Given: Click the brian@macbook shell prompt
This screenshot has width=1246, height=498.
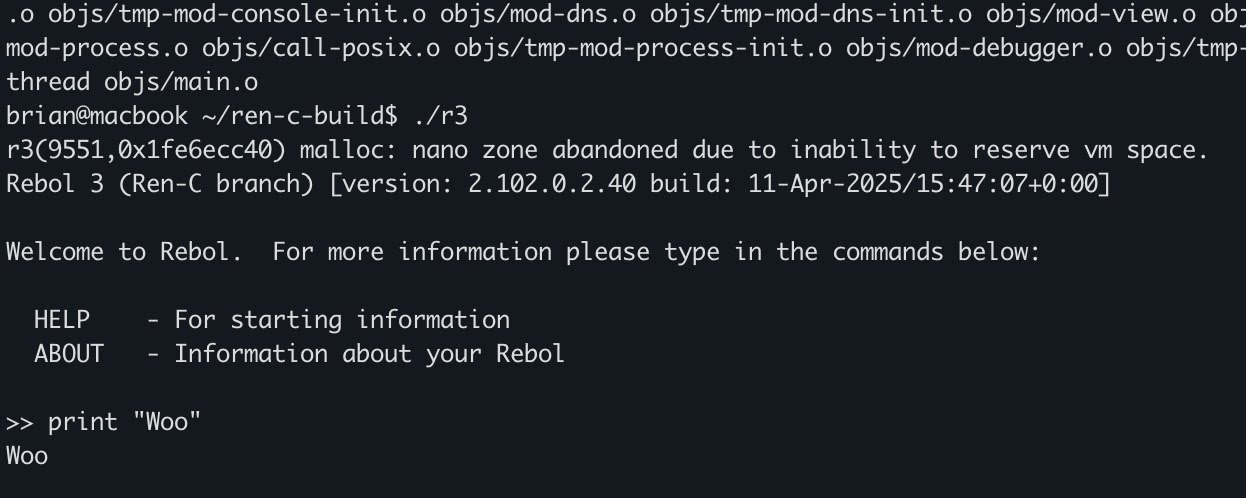Looking at the screenshot, I should tap(96, 116).
